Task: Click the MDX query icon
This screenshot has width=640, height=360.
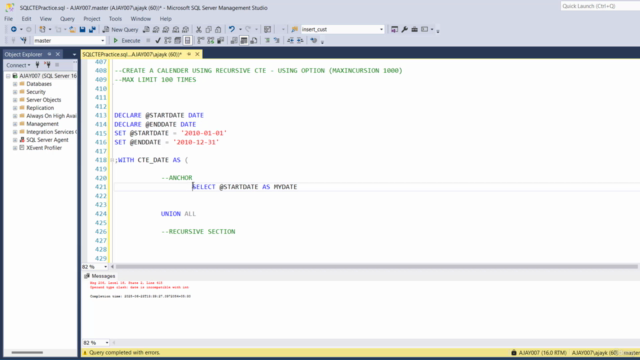Action: [156, 29]
